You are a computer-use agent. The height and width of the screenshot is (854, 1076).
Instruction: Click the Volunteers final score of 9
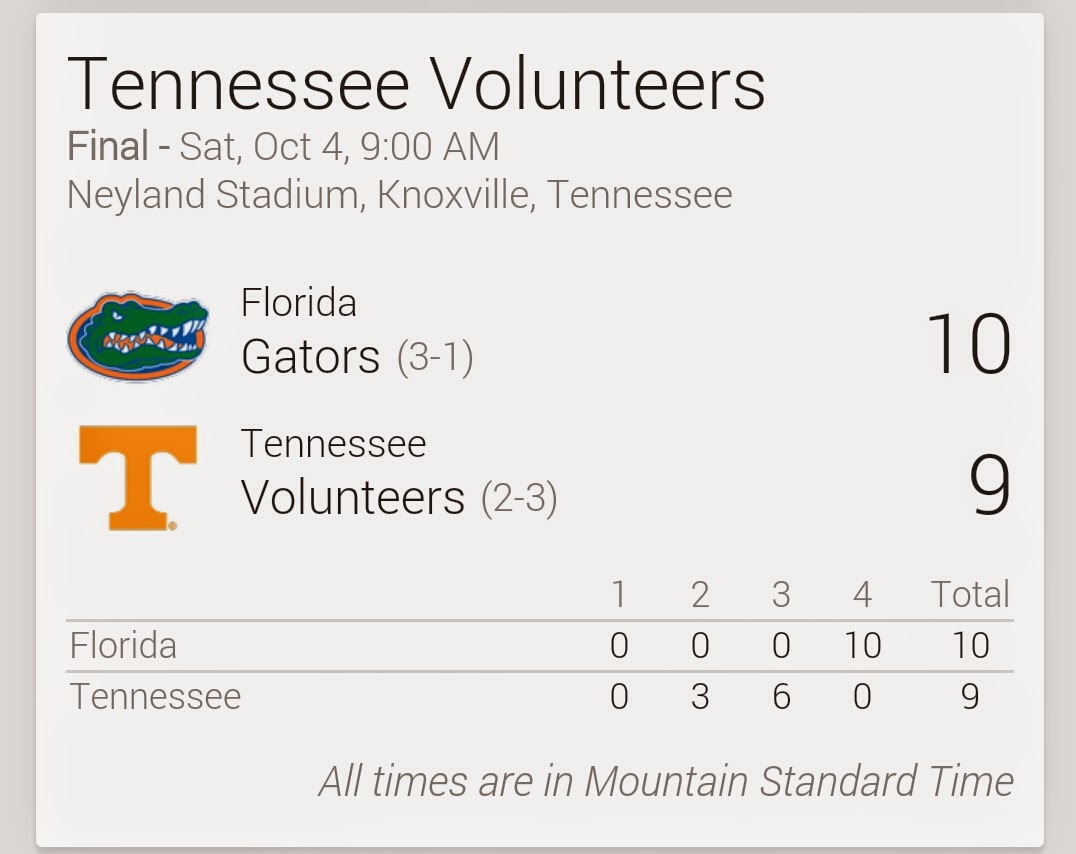click(x=990, y=485)
